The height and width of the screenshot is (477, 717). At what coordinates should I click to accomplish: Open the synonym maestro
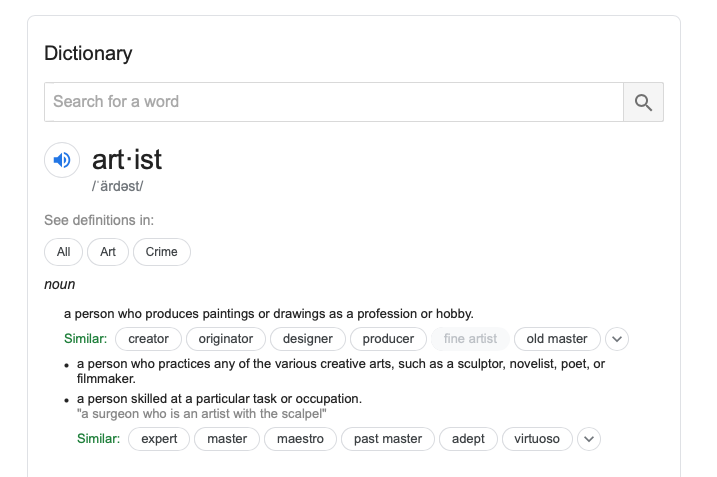click(x=300, y=439)
